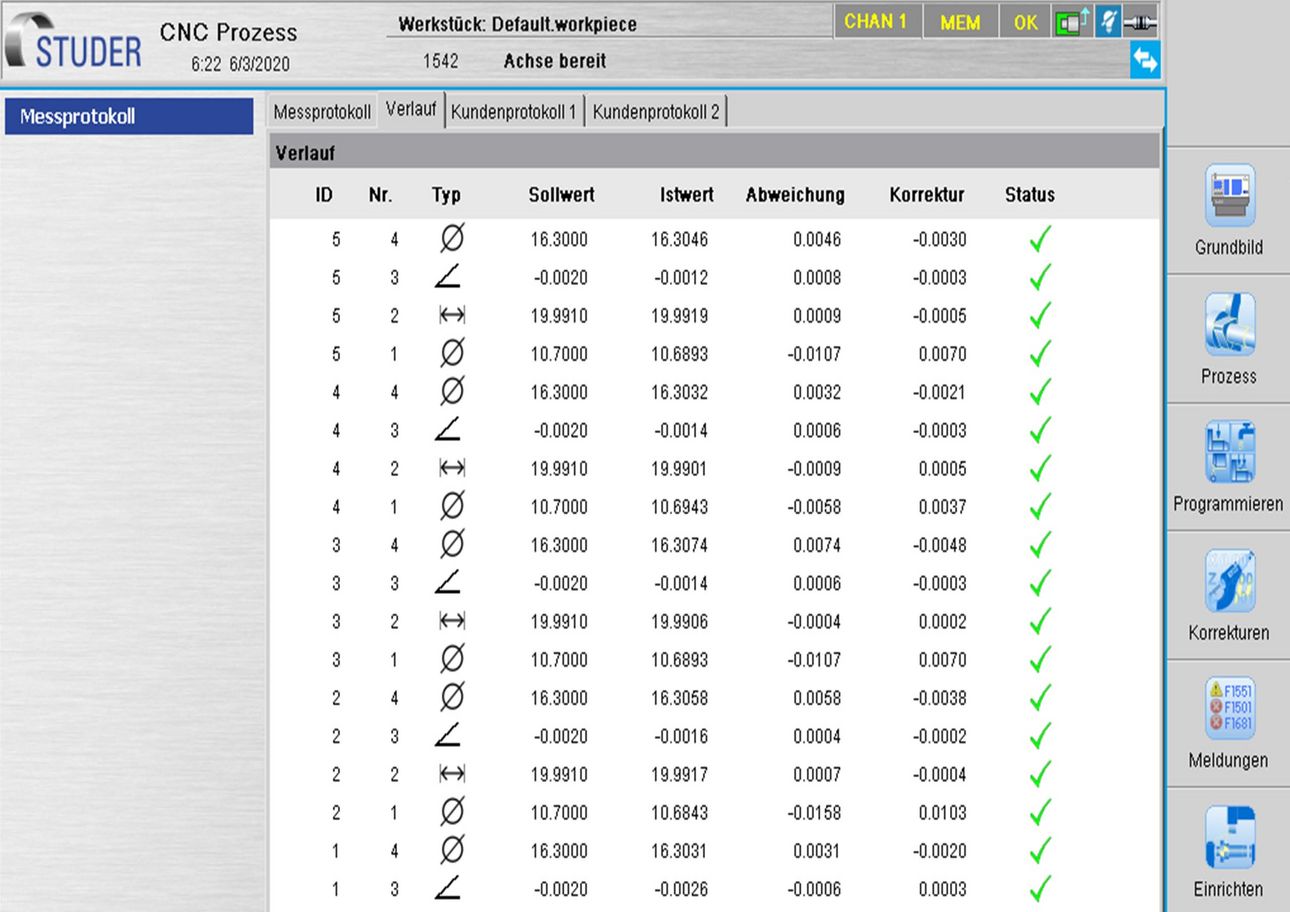This screenshot has height=912, width=1290.
Task: Toggle the crossed-out light bulb icon
Action: 1107,22
